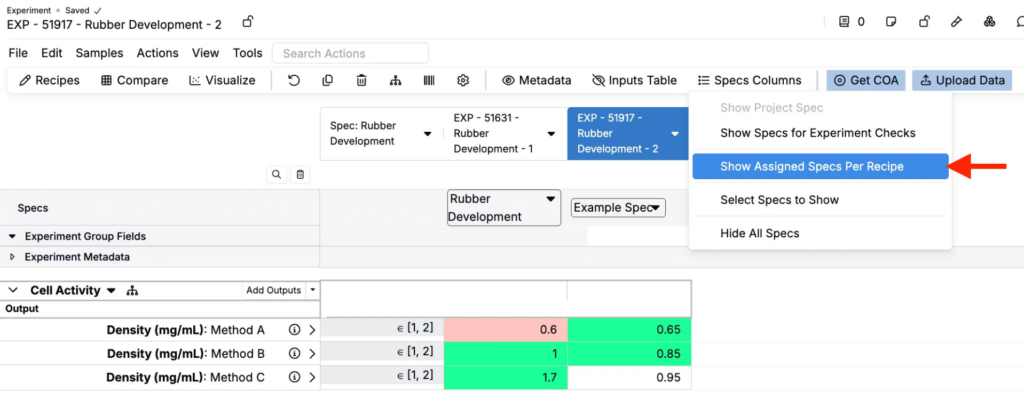Open the settings gear icon in toolbar
This screenshot has height=407, width=1024.
(x=463, y=80)
